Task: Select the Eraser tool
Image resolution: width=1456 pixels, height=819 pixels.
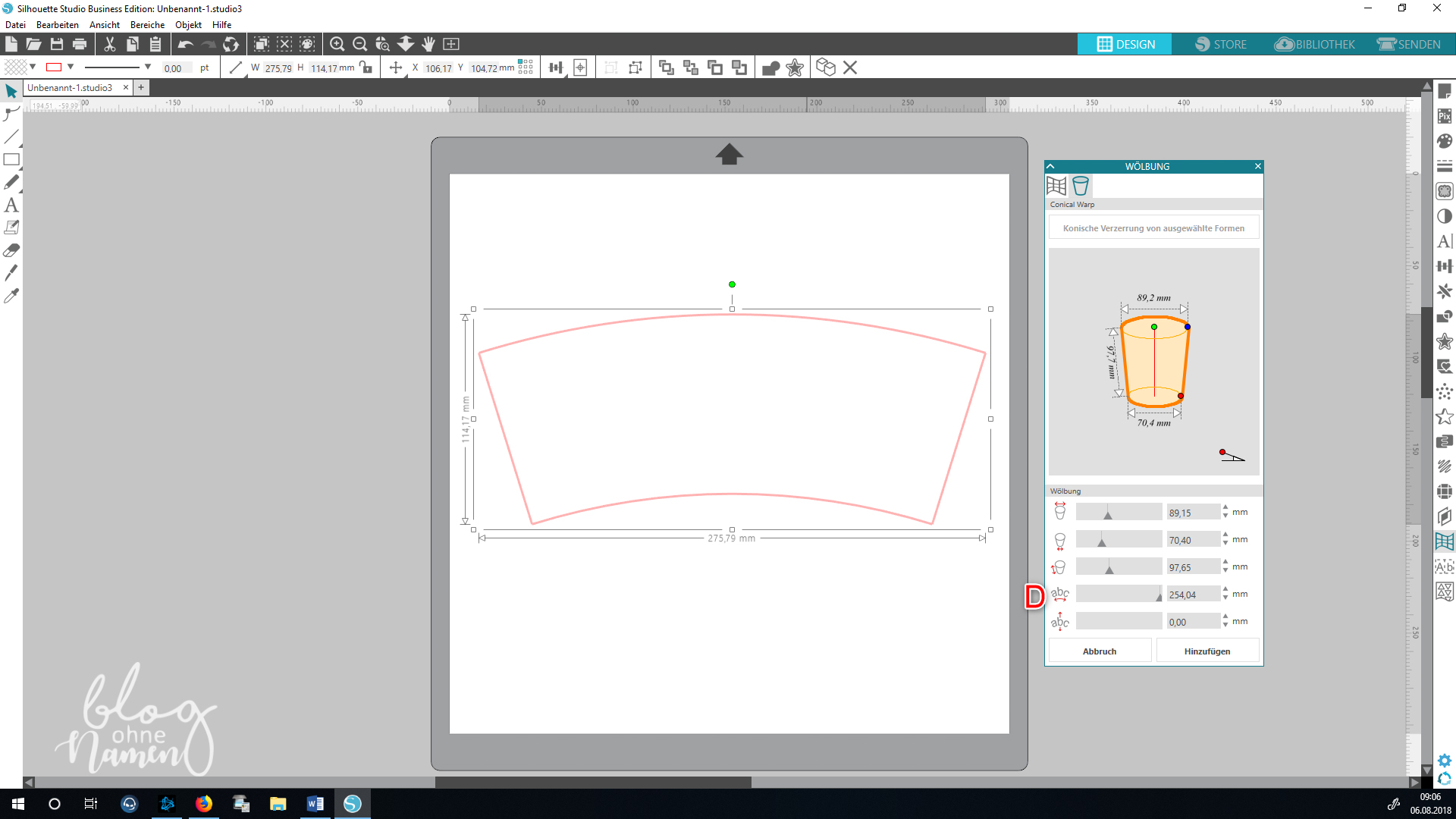Action: [x=11, y=250]
